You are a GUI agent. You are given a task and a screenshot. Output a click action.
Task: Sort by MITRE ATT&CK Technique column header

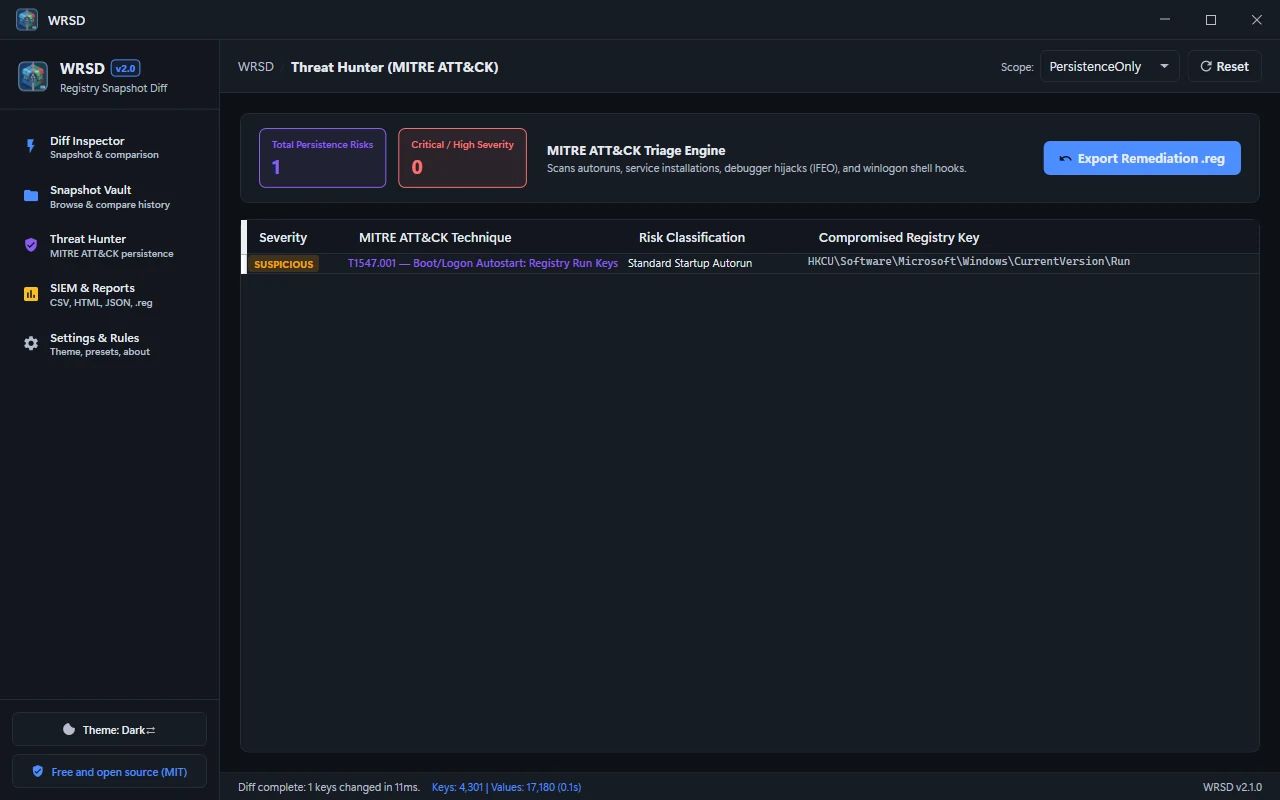(435, 238)
